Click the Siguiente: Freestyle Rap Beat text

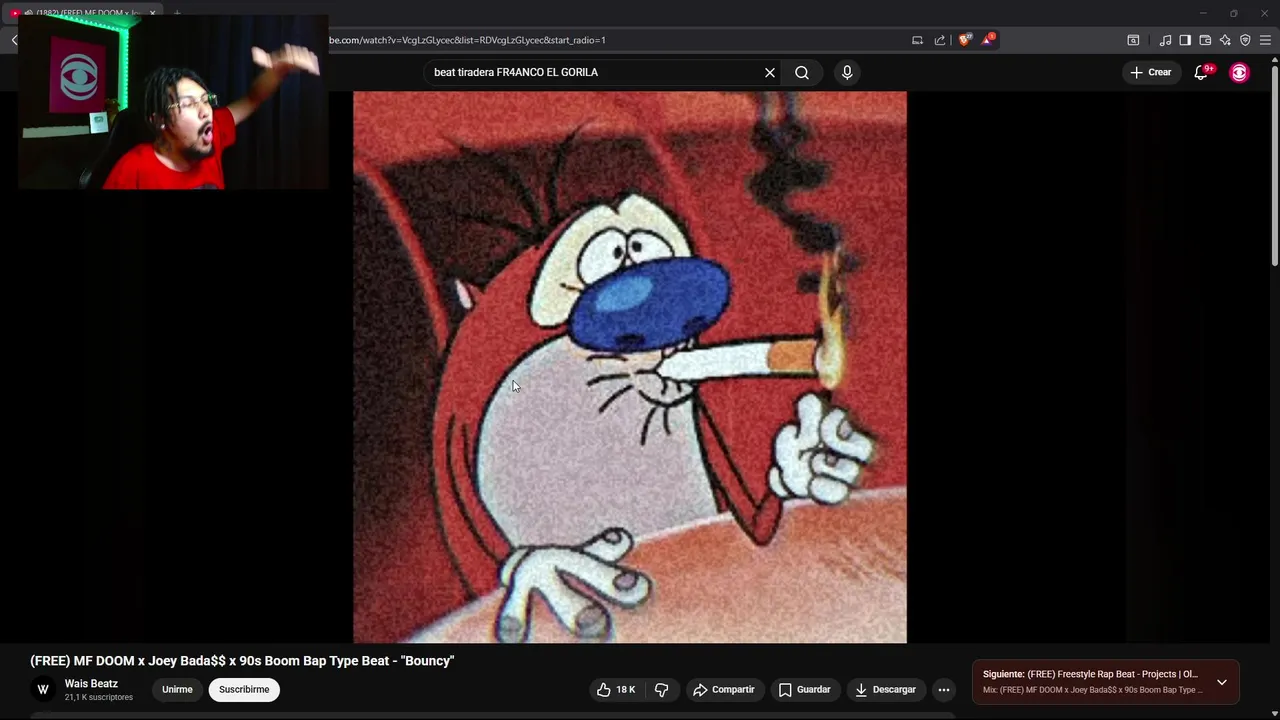click(1090, 674)
